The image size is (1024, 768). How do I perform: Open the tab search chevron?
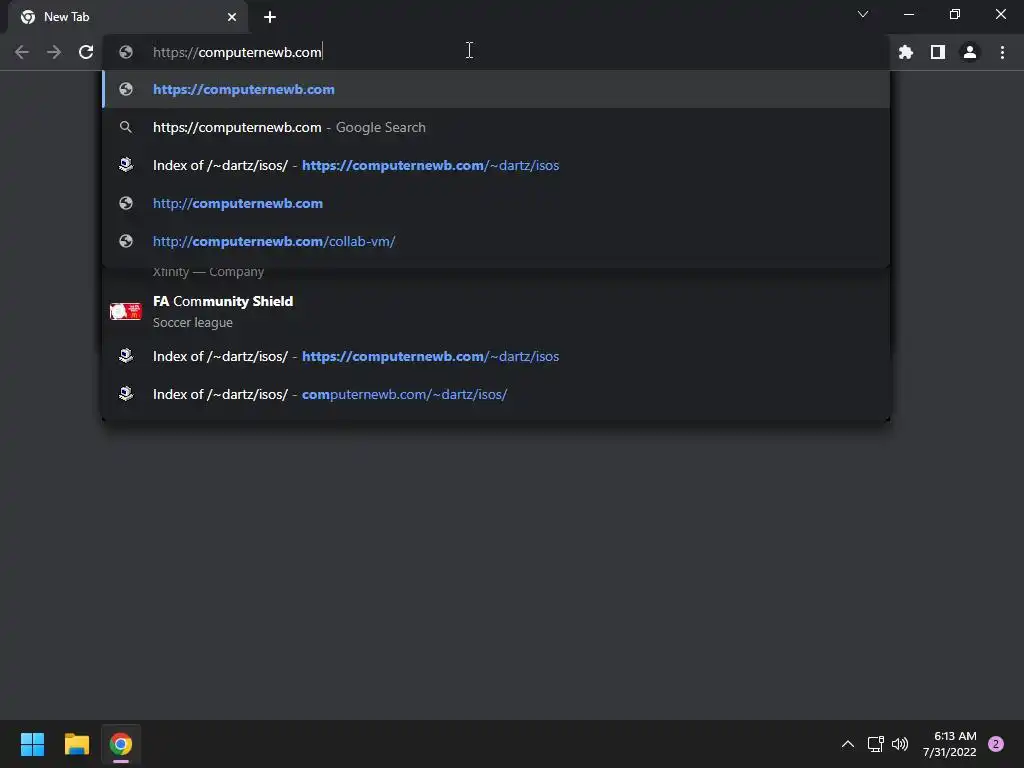tap(863, 14)
